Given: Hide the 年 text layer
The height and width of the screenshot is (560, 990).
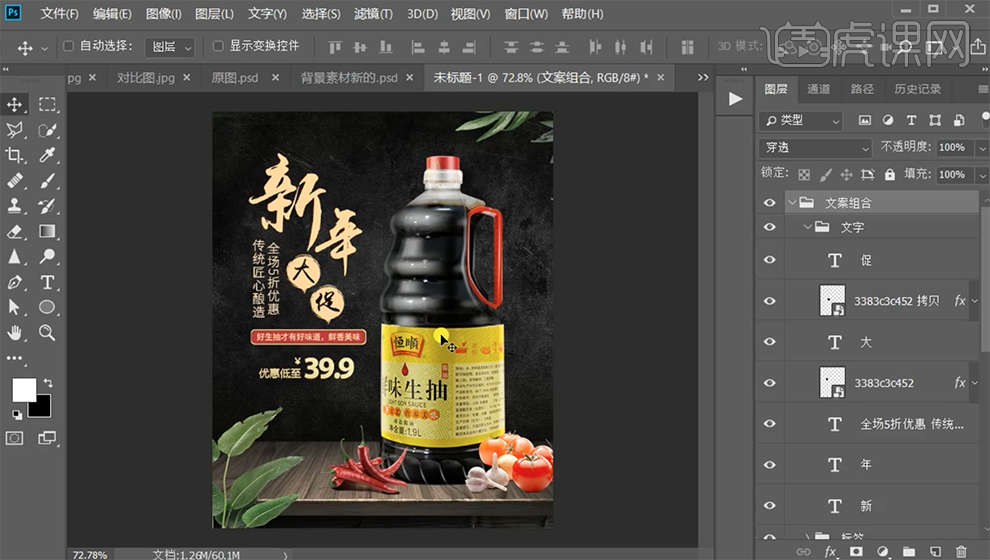Looking at the screenshot, I should (770, 465).
